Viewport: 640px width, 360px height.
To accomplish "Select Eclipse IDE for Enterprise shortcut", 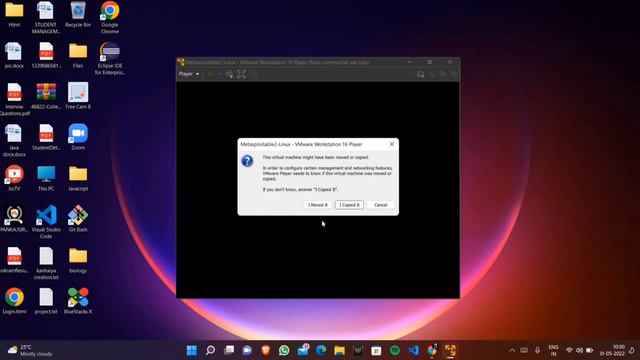I will (x=110, y=58).
